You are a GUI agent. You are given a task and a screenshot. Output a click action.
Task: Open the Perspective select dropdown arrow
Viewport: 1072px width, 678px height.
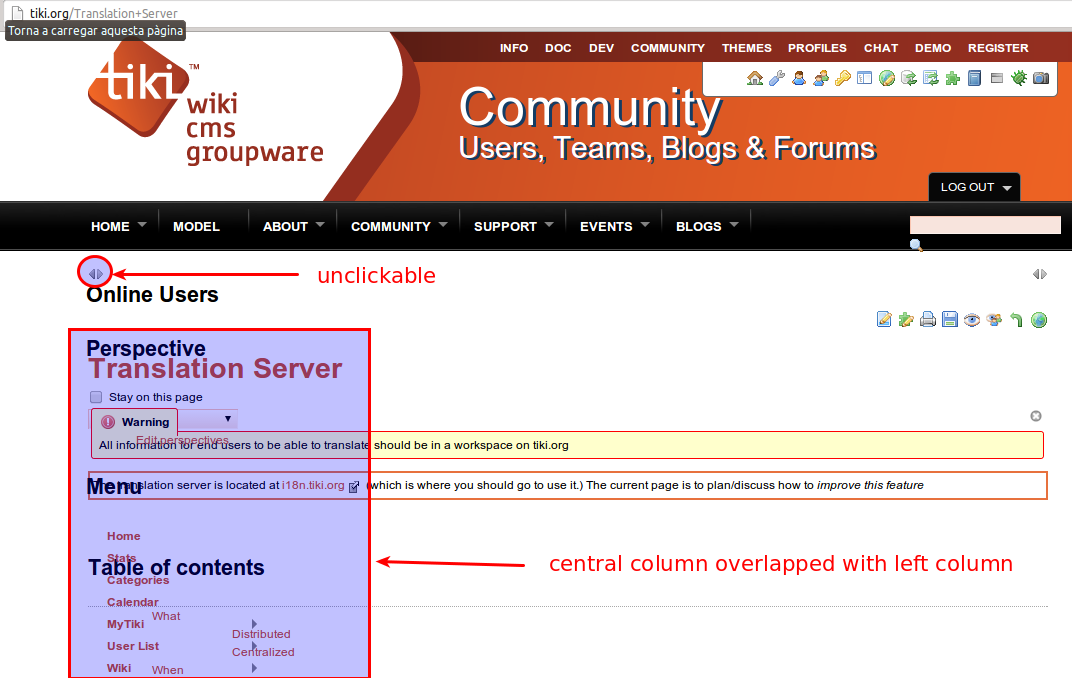[228, 418]
